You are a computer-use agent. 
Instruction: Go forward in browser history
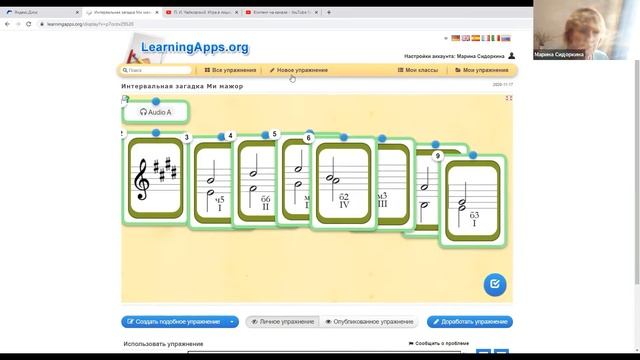coord(18,24)
